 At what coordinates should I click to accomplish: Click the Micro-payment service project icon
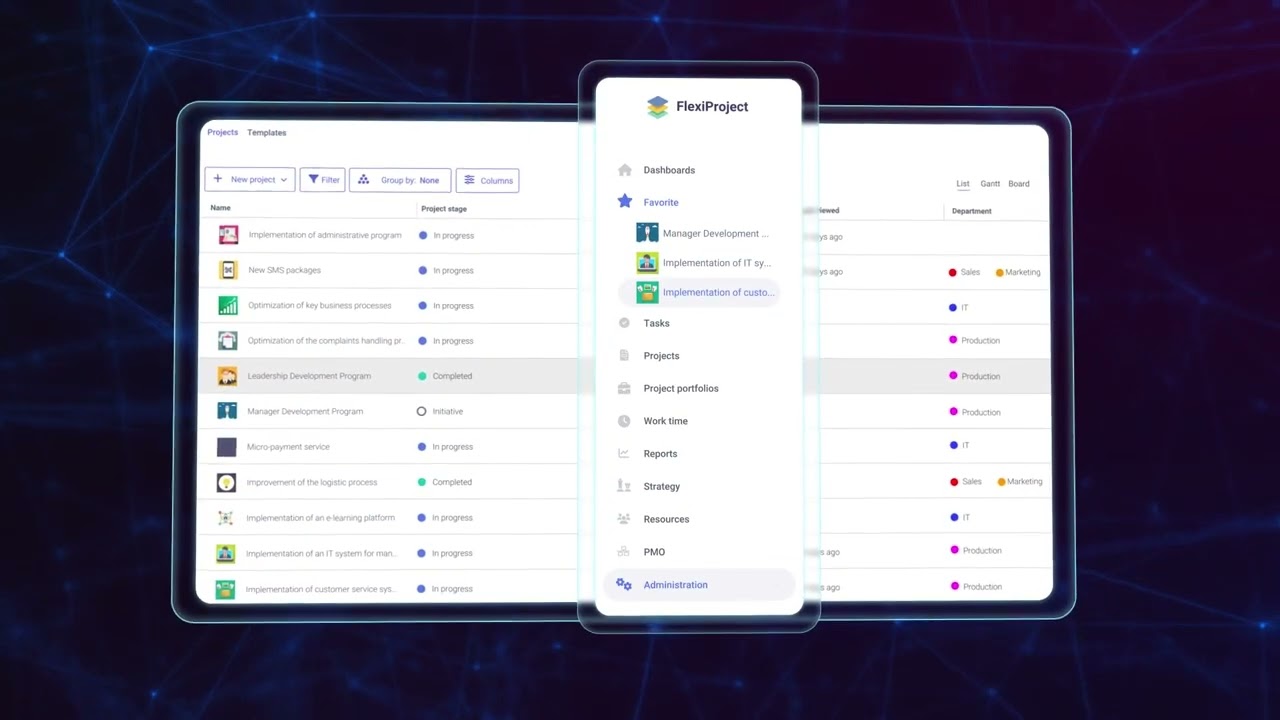point(227,447)
